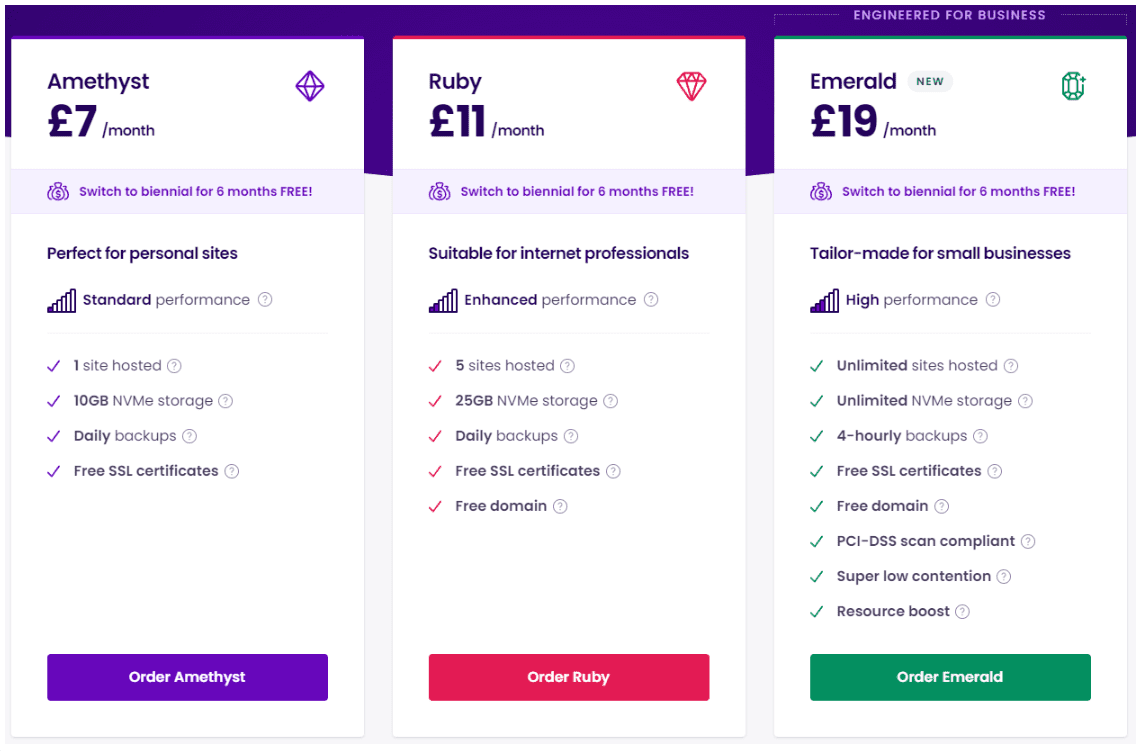Switch Ruby plan to biennial billing

pos(577,192)
